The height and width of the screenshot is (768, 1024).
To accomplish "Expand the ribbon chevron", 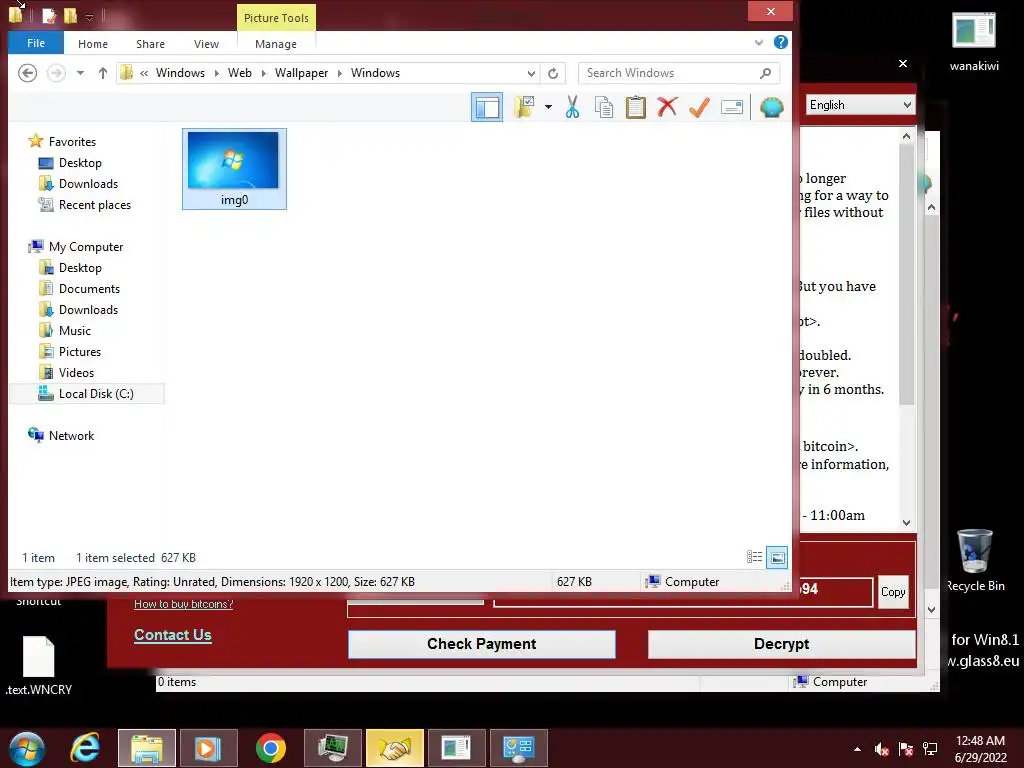I will coord(758,43).
